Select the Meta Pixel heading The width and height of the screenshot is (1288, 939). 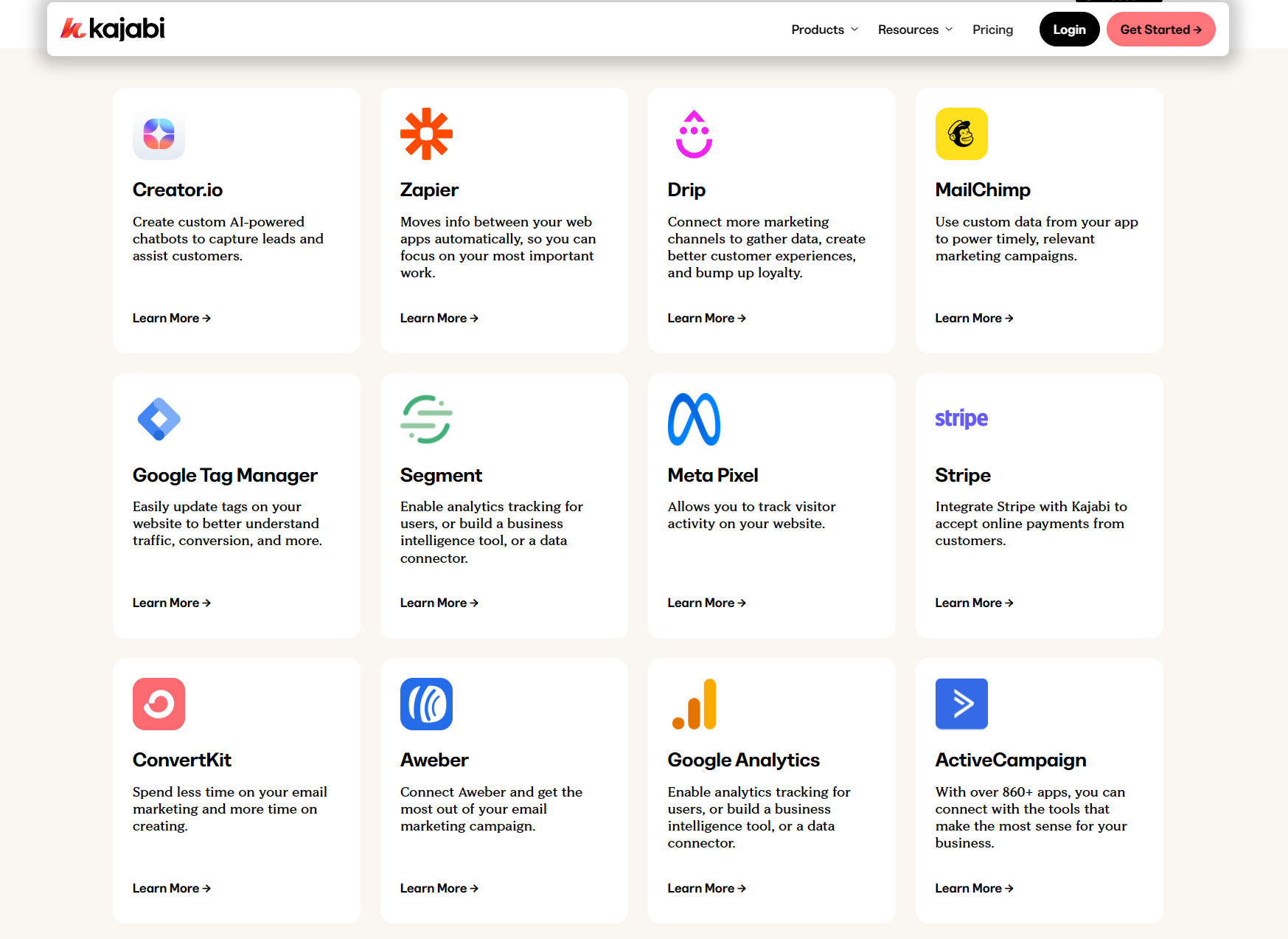point(713,475)
